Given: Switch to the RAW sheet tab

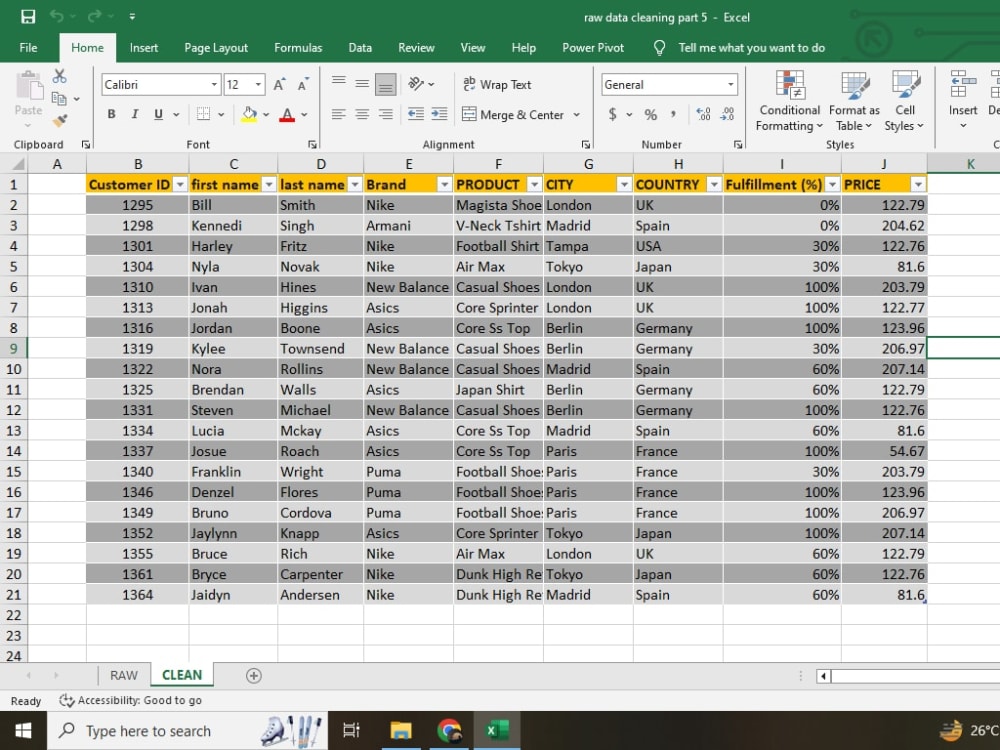Looking at the screenshot, I should click(x=124, y=675).
